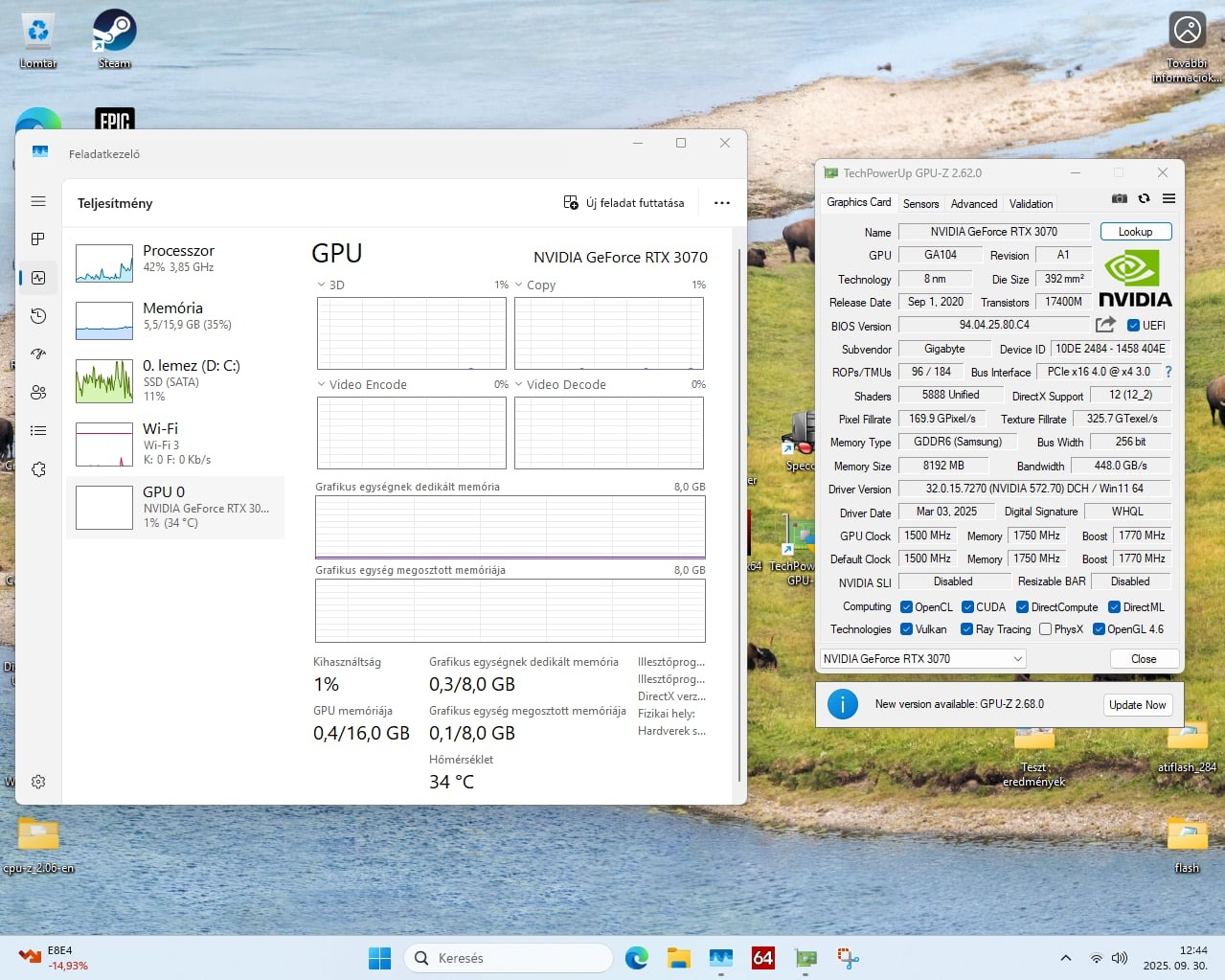Open Task Manager settings gear icon
This screenshot has width=1225, height=980.
[38, 782]
